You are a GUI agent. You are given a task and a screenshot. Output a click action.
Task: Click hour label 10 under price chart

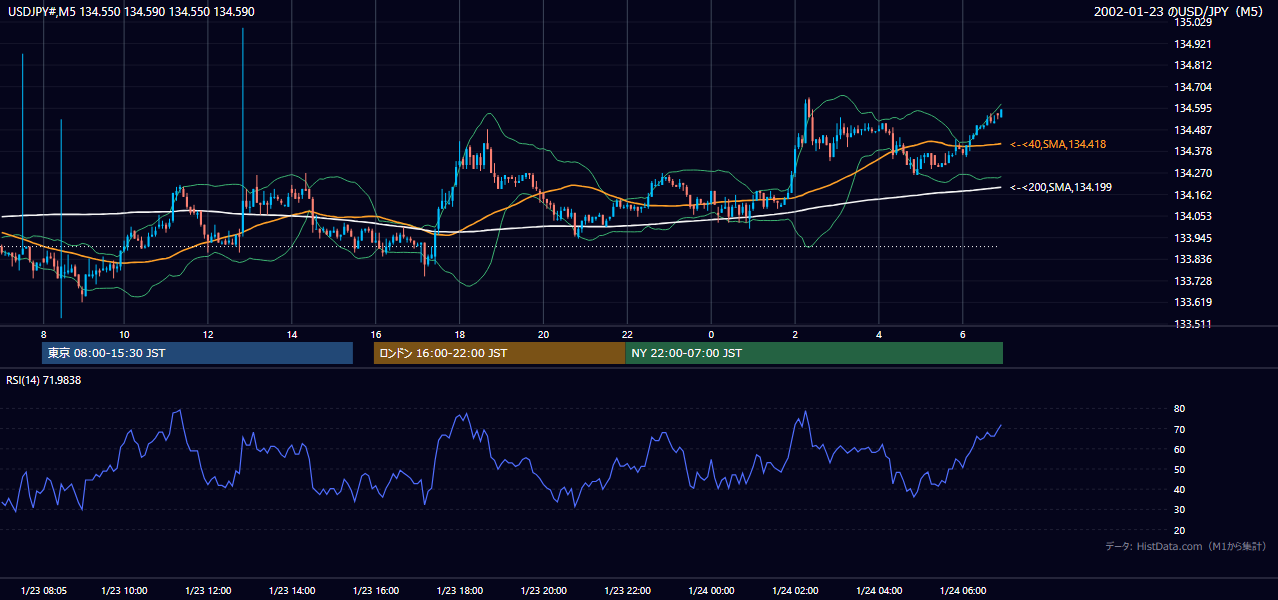pyautogui.click(x=124, y=334)
